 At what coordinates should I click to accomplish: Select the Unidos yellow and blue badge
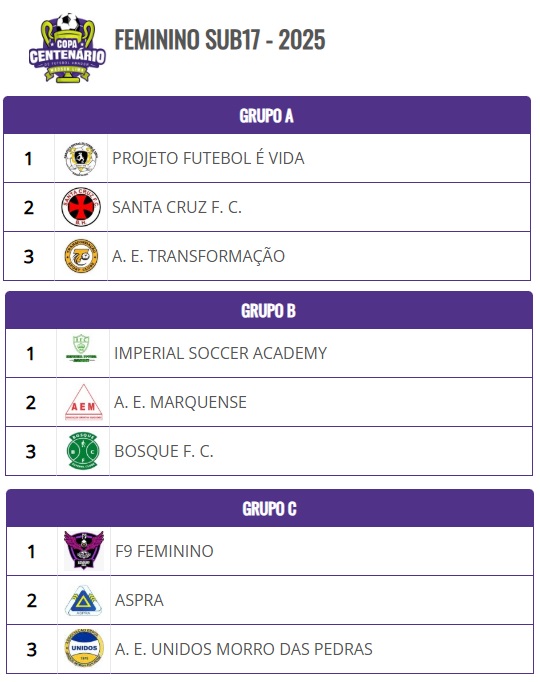click(x=84, y=648)
